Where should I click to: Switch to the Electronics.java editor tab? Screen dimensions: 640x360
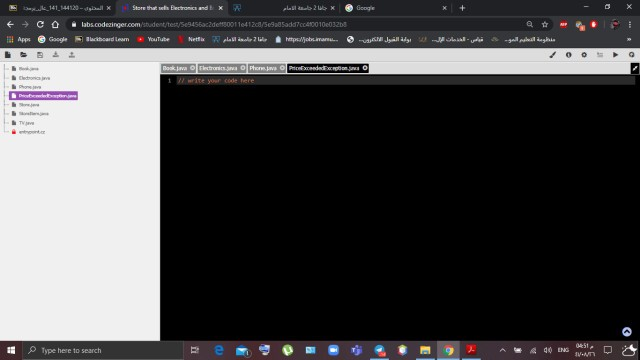click(x=218, y=68)
